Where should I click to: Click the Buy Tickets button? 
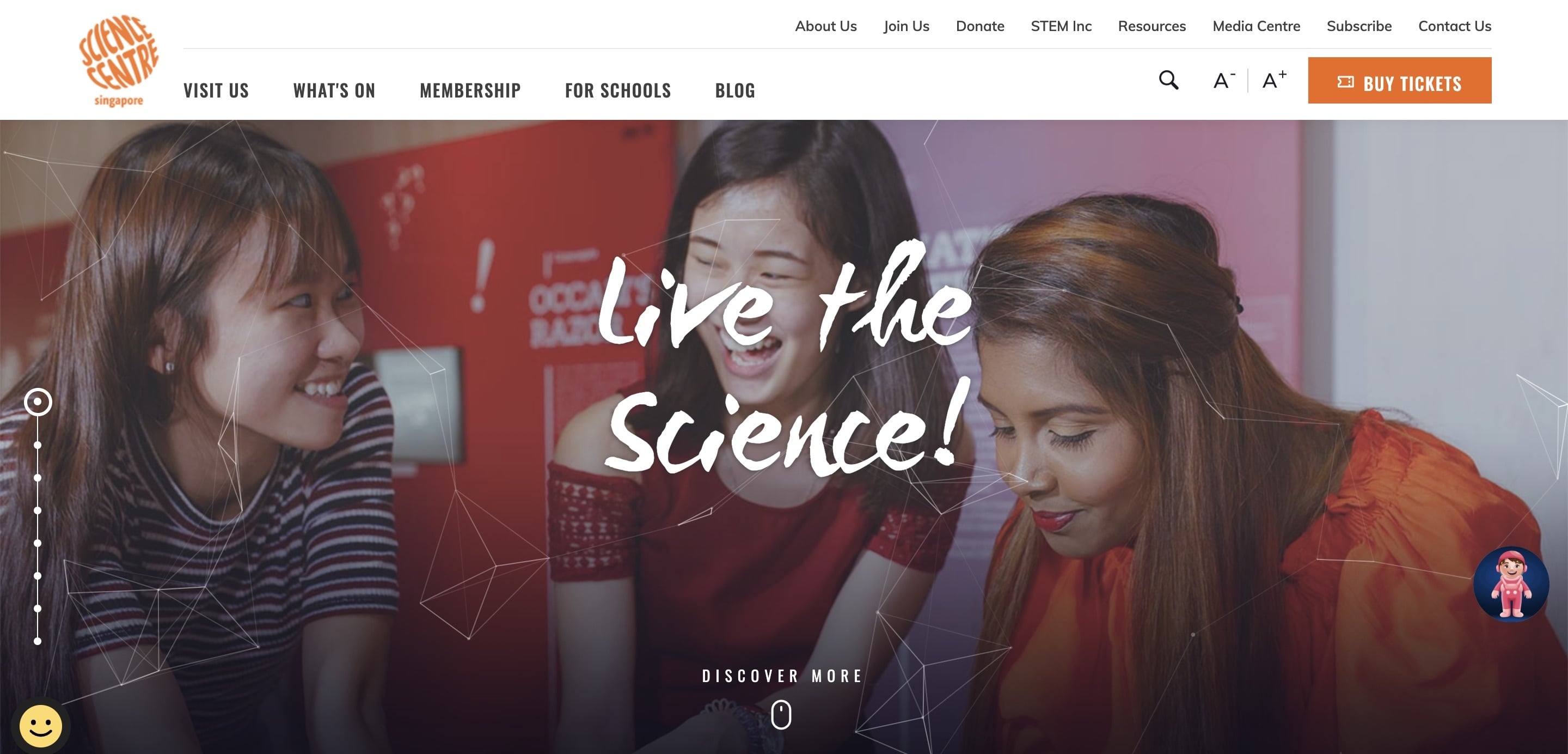pyautogui.click(x=1399, y=81)
